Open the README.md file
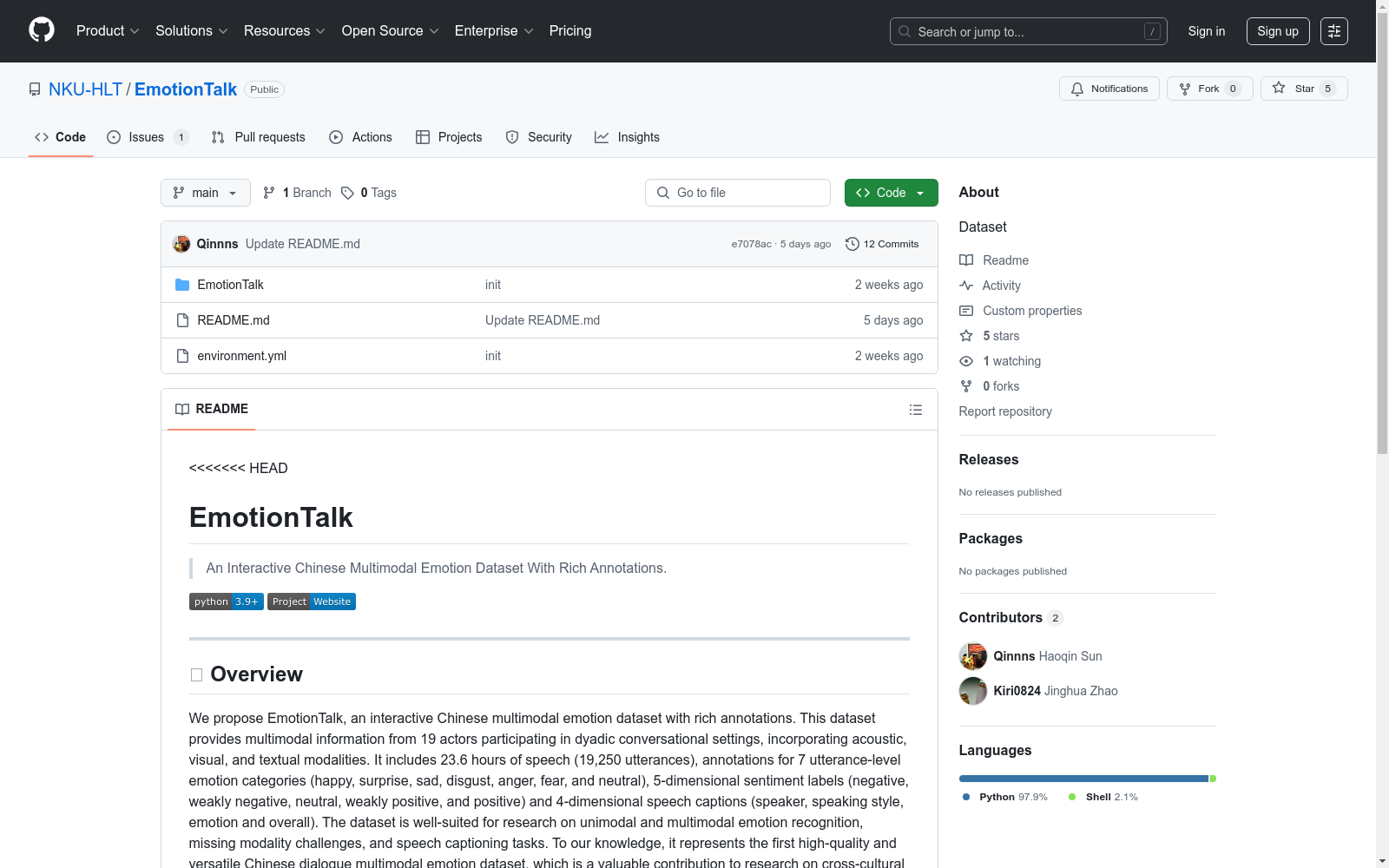Screen dimensions: 1389x868 tap(234, 320)
